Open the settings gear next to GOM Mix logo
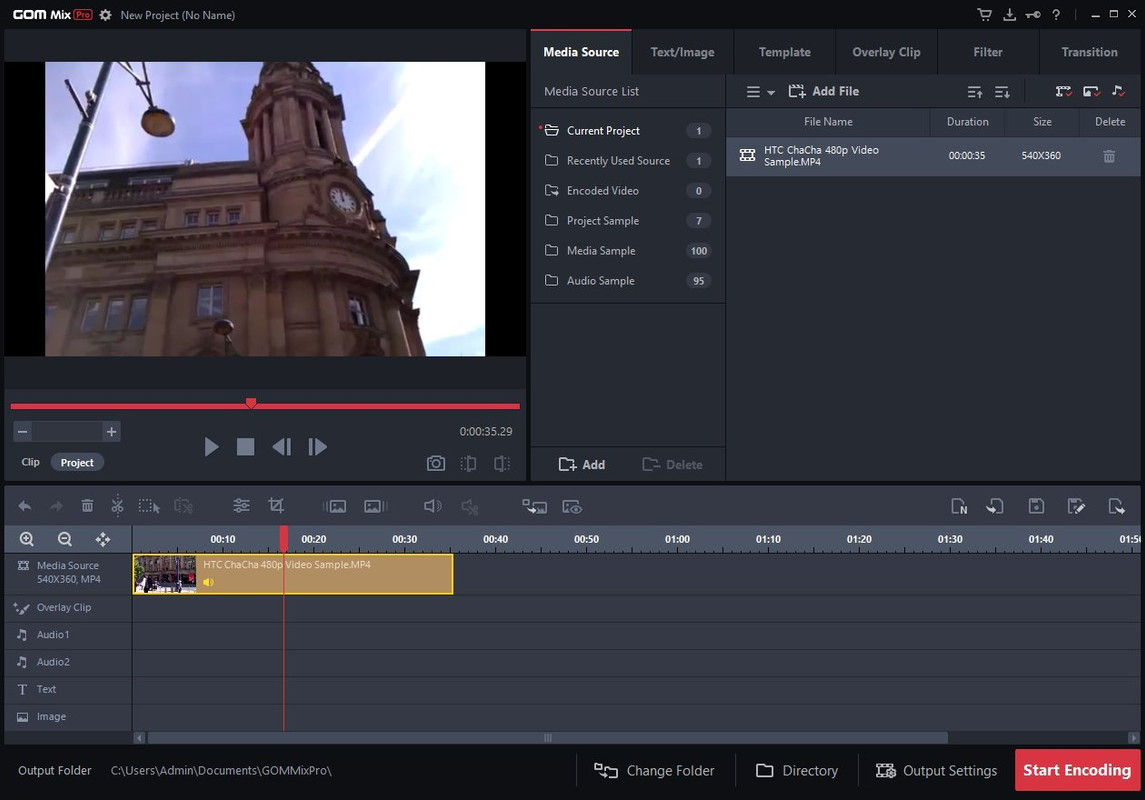 [105, 15]
